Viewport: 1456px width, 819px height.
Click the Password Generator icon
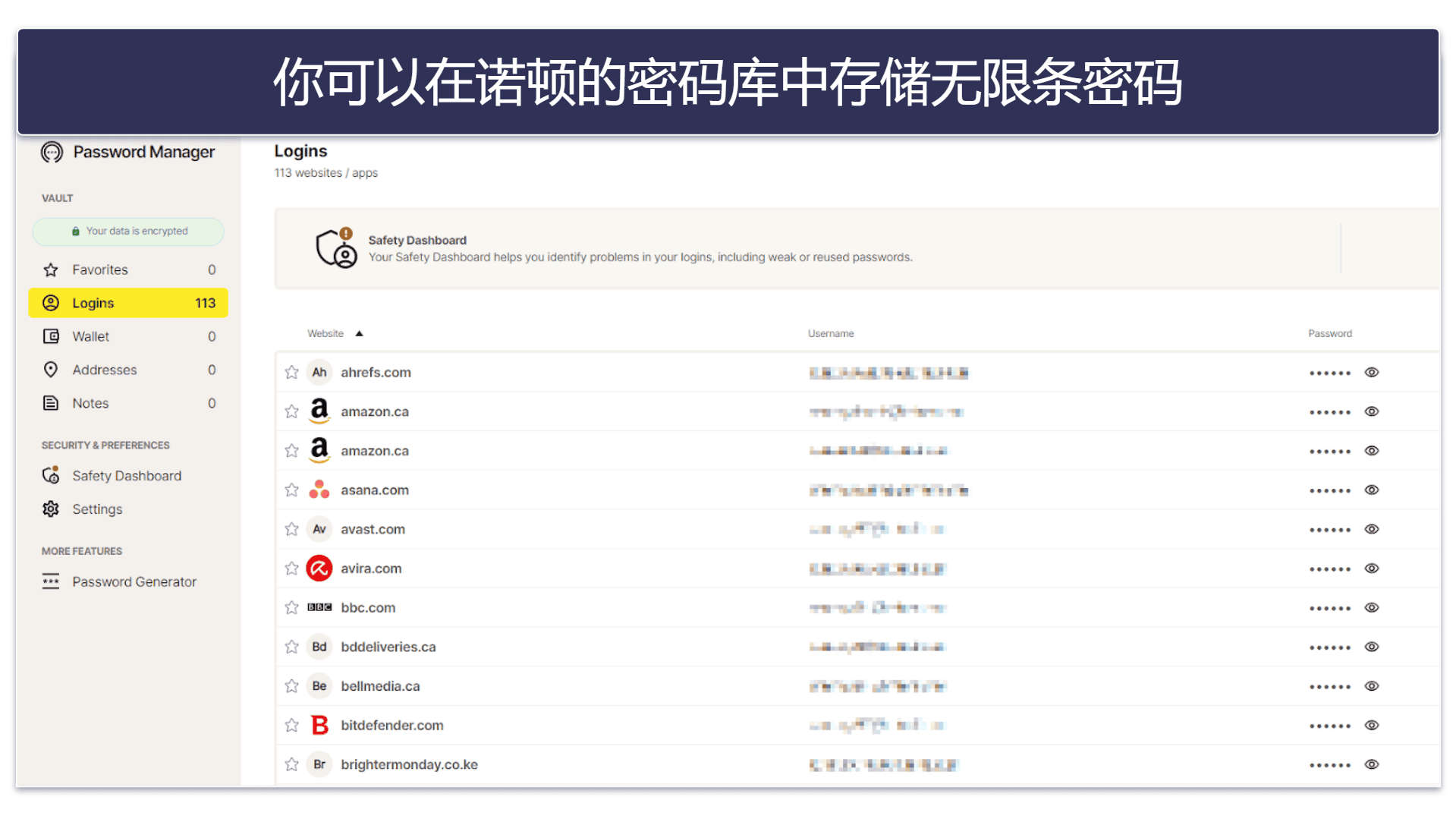click(51, 582)
